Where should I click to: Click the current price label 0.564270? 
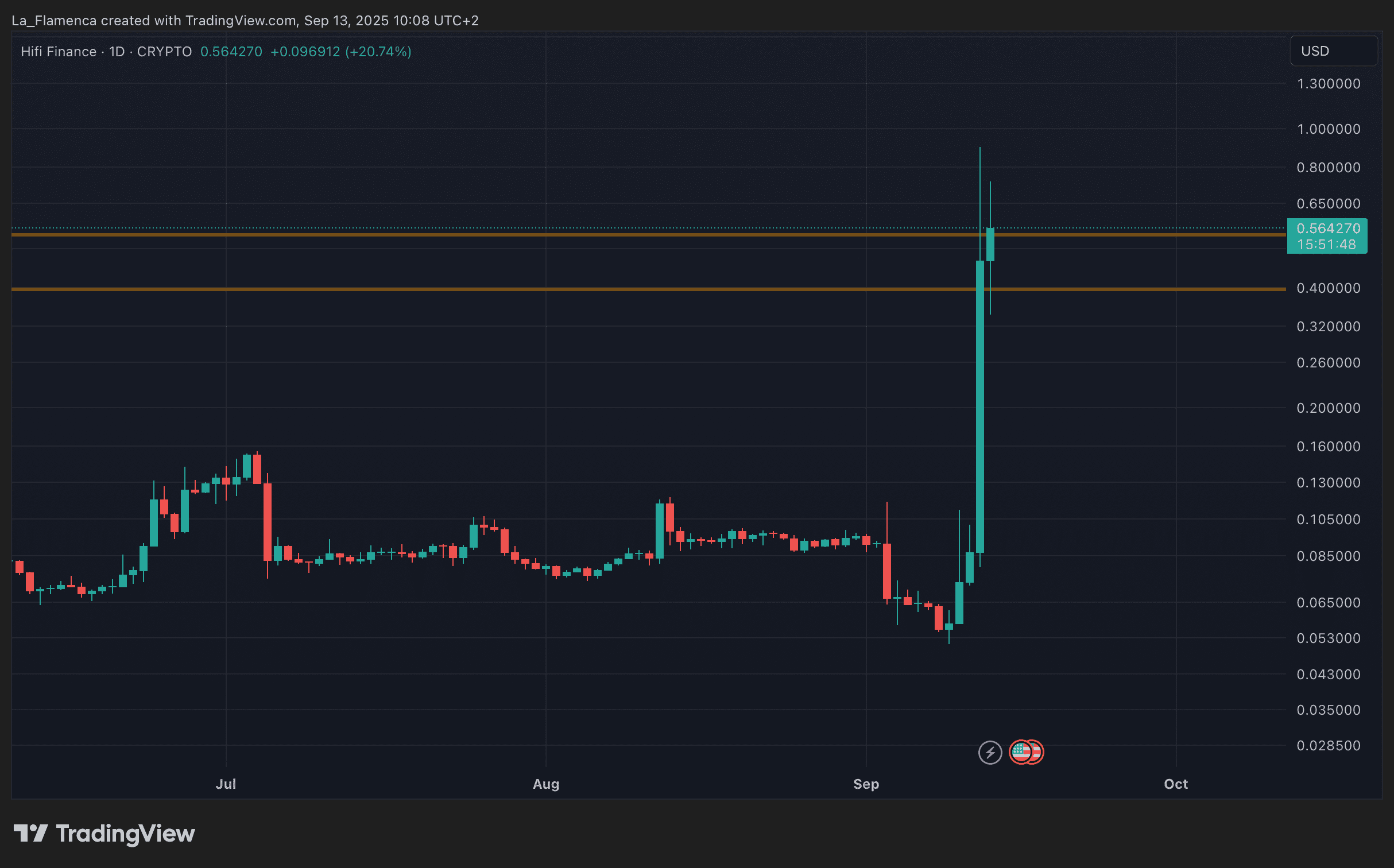pos(1327,236)
